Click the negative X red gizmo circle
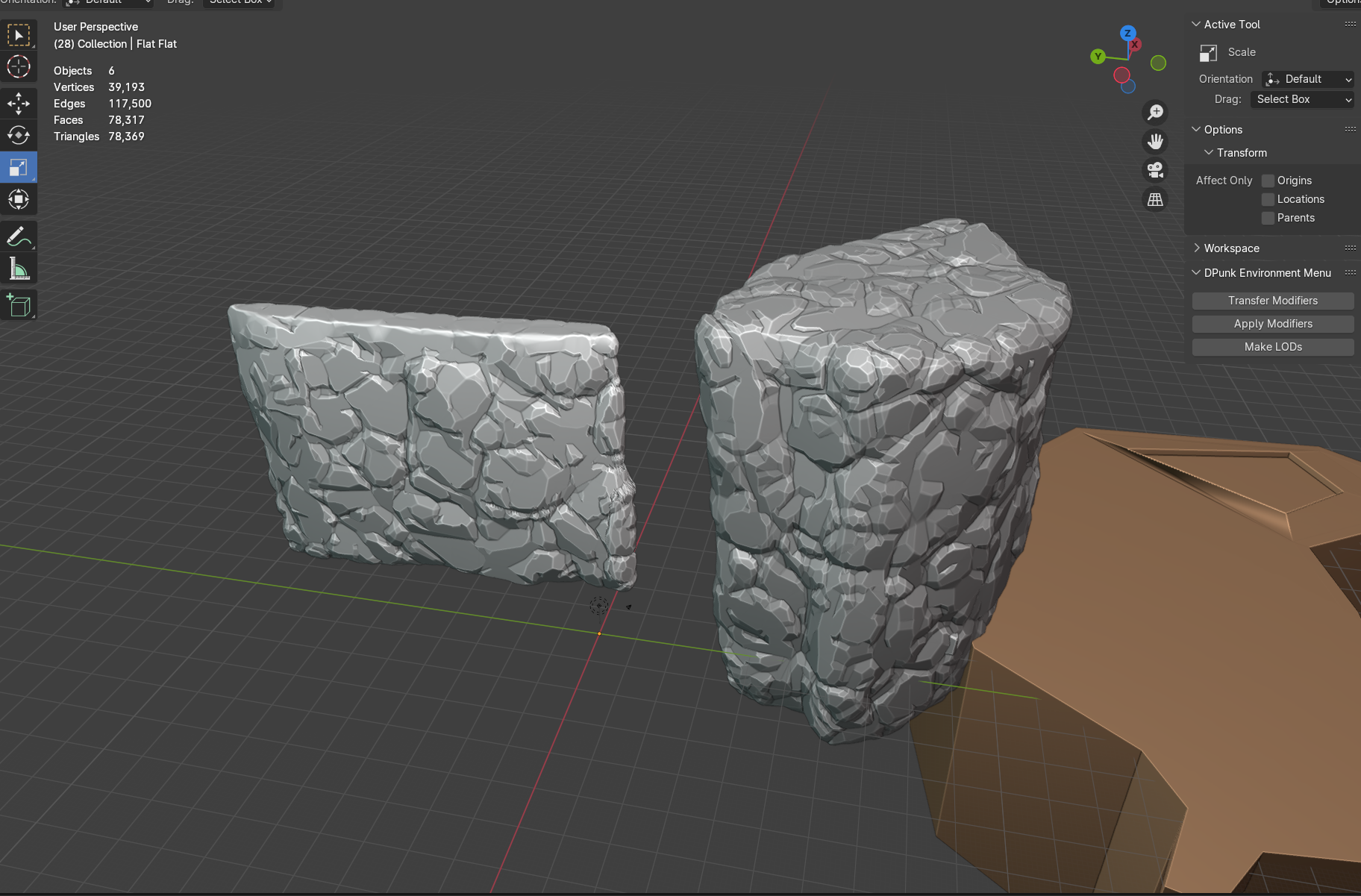 click(1121, 75)
